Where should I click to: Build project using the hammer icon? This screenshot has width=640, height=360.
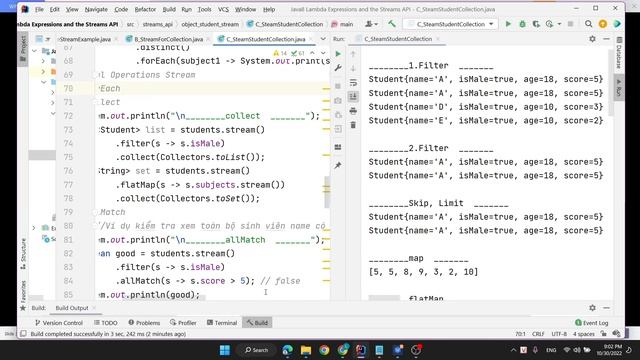[x=392, y=24]
